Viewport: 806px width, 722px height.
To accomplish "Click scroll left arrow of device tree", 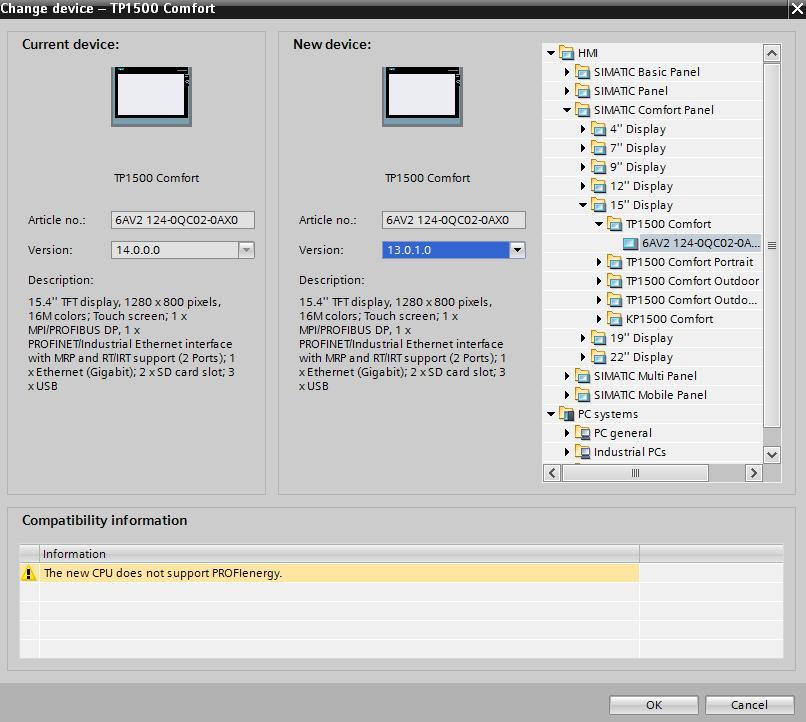I will click(552, 473).
